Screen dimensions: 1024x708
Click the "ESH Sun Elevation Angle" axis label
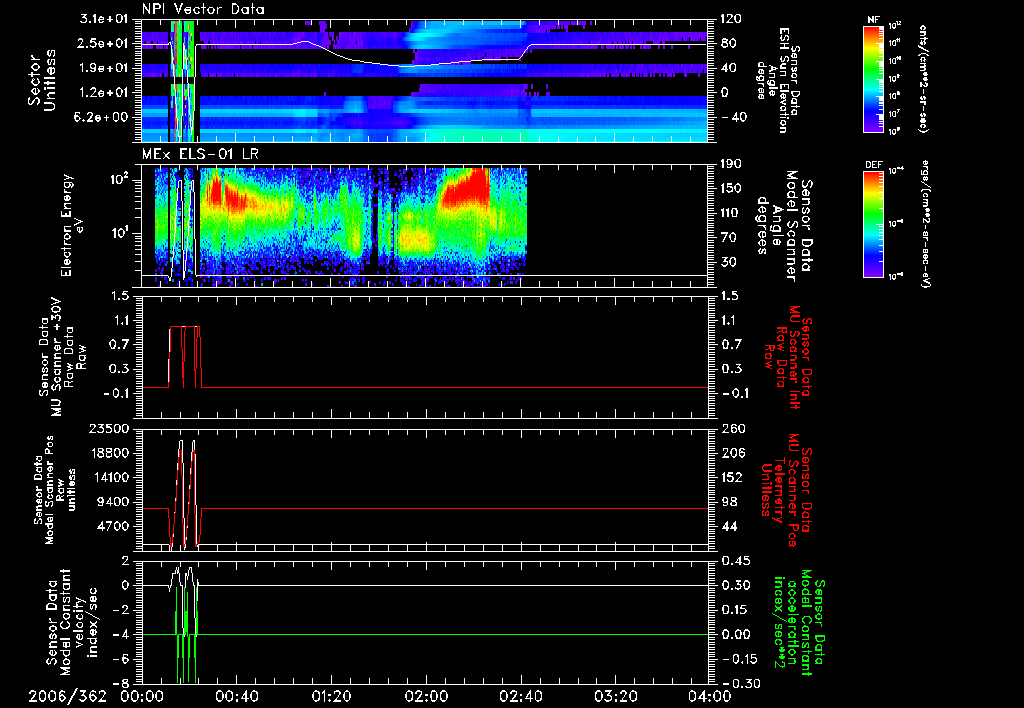[x=777, y=81]
